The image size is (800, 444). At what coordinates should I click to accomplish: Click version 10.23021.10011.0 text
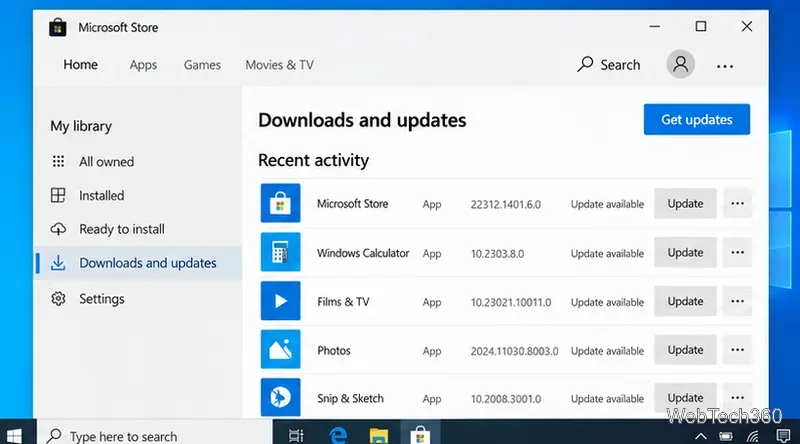(x=511, y=302)
